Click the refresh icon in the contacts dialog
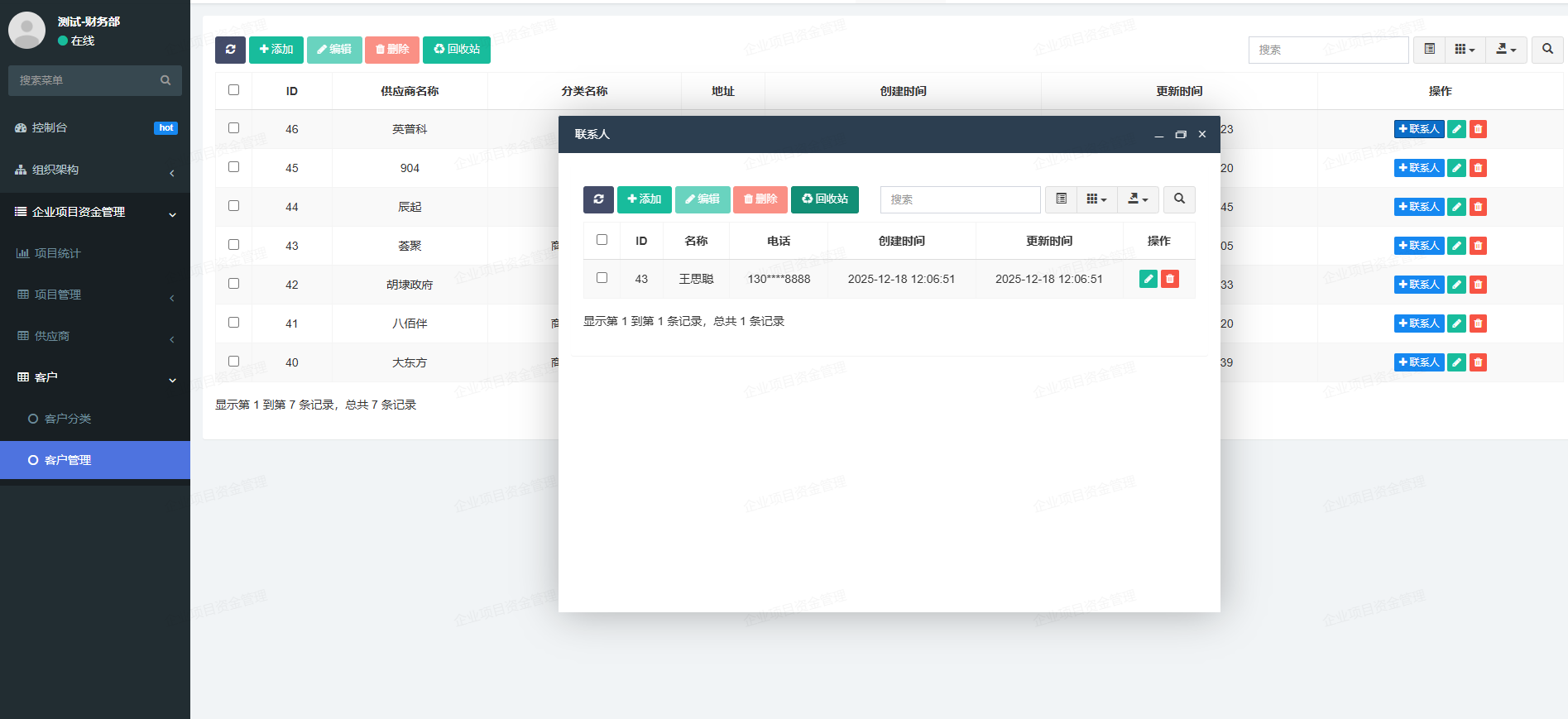Viewport: 1568px width, 719px height. pos(598,199)
